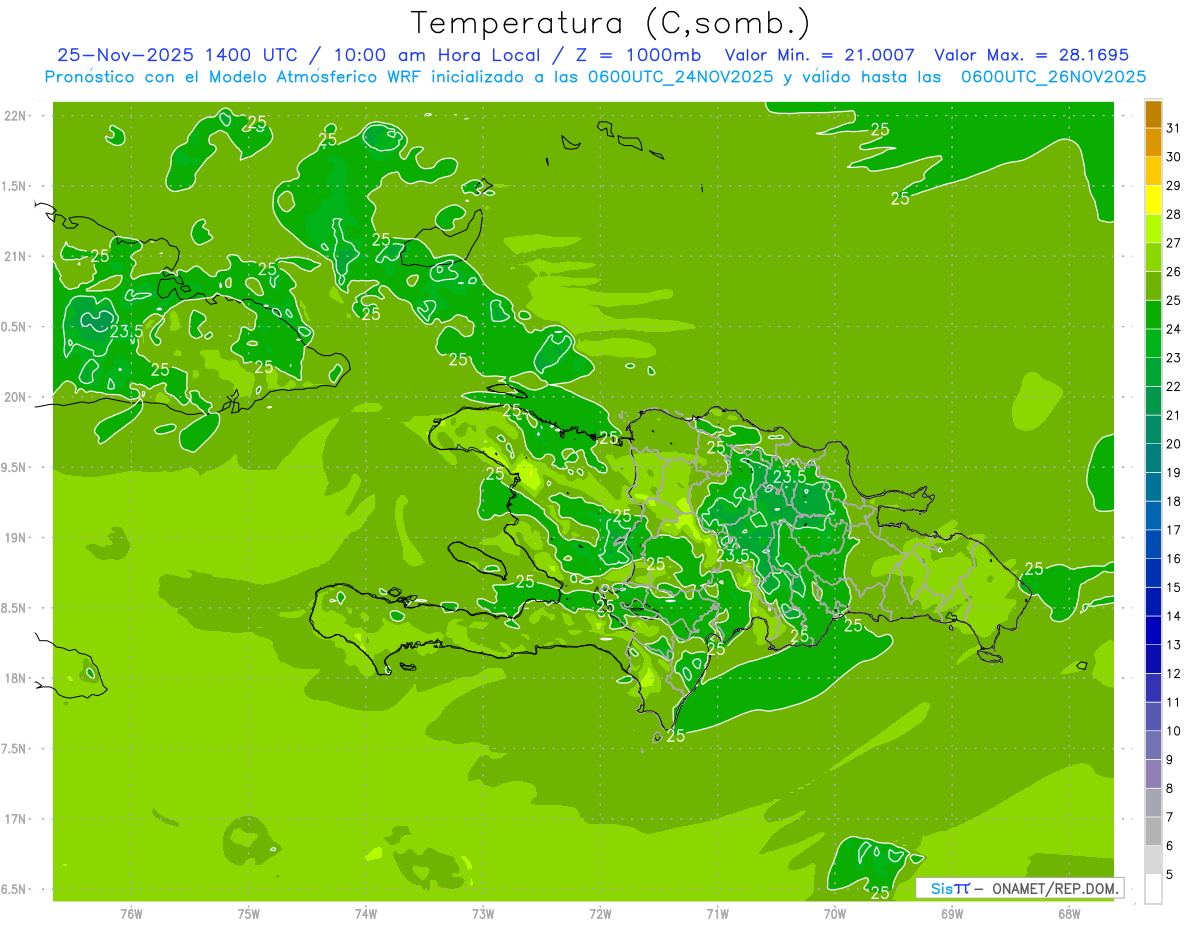1200x927 pixels.
Task: Click the "73W" longitude axis label
Action: [483, 913]
